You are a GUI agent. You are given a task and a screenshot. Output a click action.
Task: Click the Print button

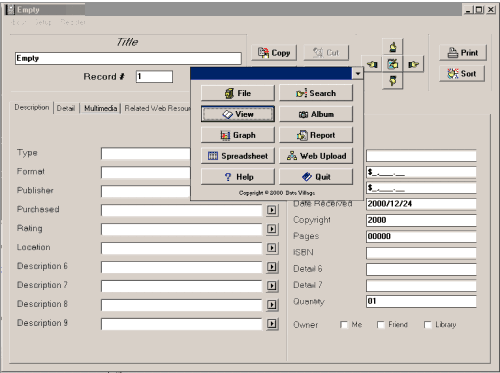pos(463,53)
